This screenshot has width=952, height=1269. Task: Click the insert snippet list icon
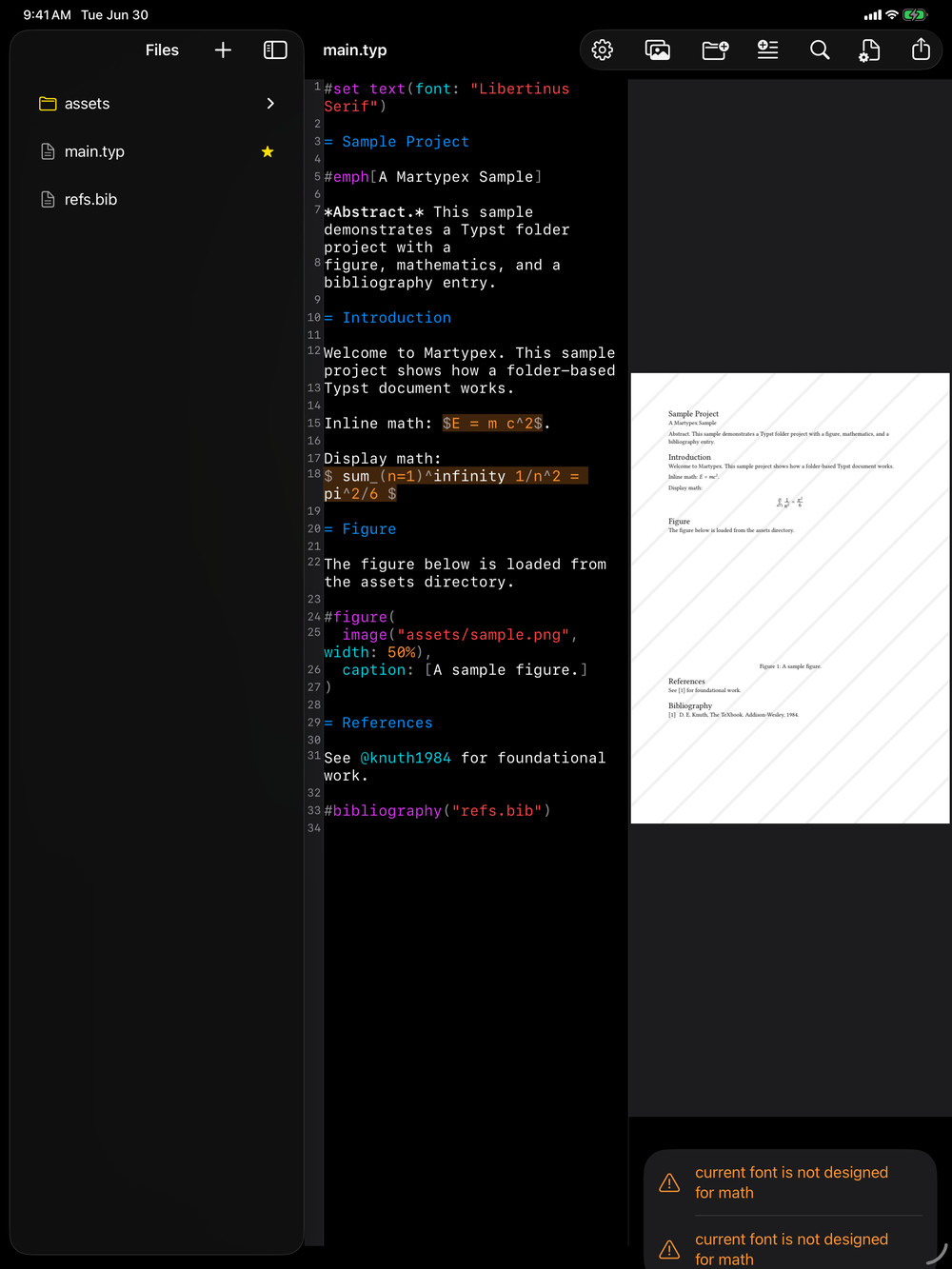(x=767, y=50)
